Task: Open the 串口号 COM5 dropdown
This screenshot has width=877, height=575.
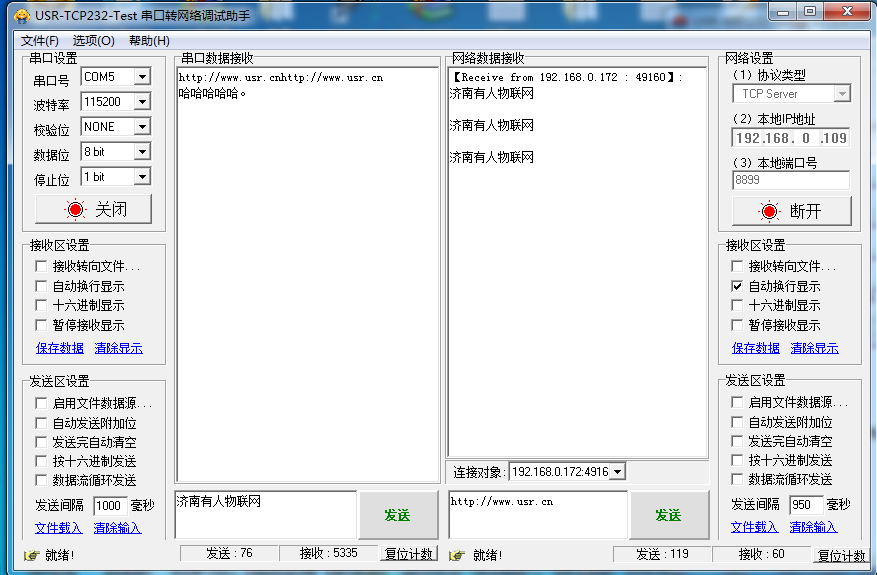Action: (x=141, y=77)
